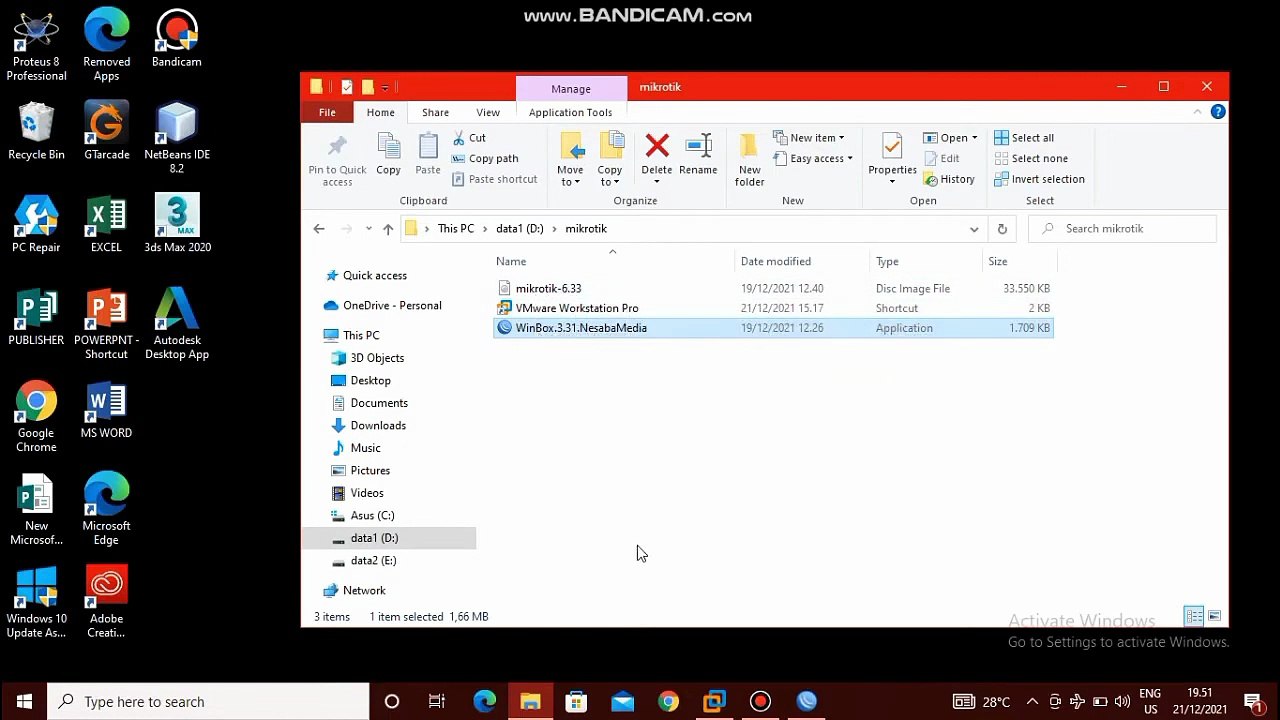This screenshot has height=720, width=1280.
Task: Sort files by the Type column
Action: (925, 262)
